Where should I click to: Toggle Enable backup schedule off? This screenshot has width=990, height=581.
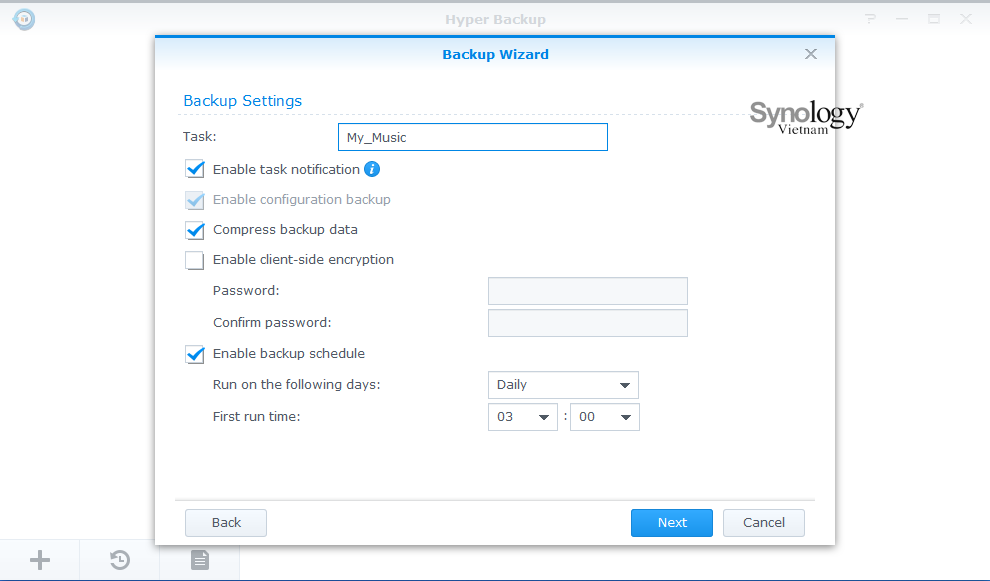pyautogui.click(x=194, y=354)
